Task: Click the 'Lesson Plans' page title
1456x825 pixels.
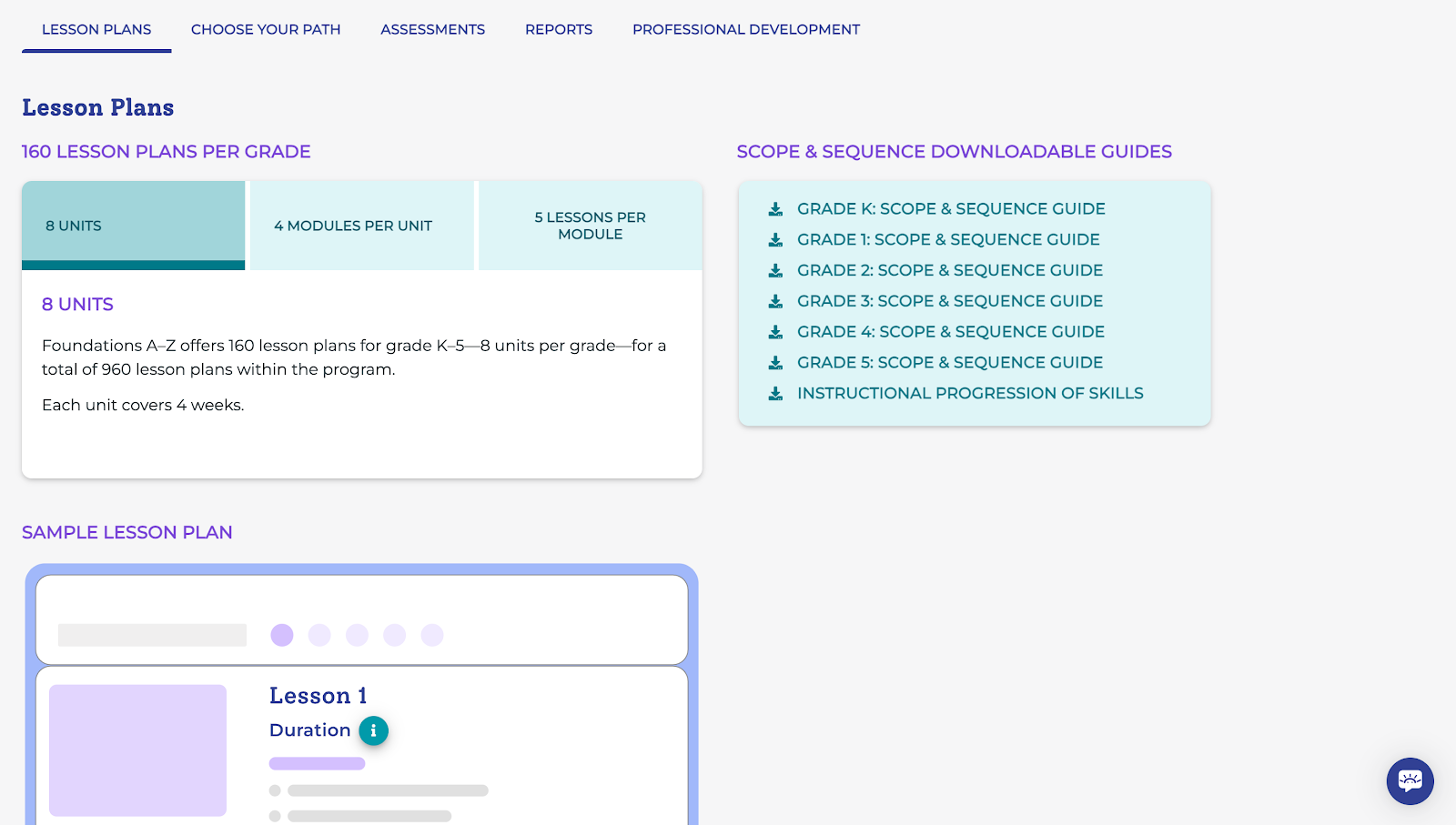Action: point(98,107)
